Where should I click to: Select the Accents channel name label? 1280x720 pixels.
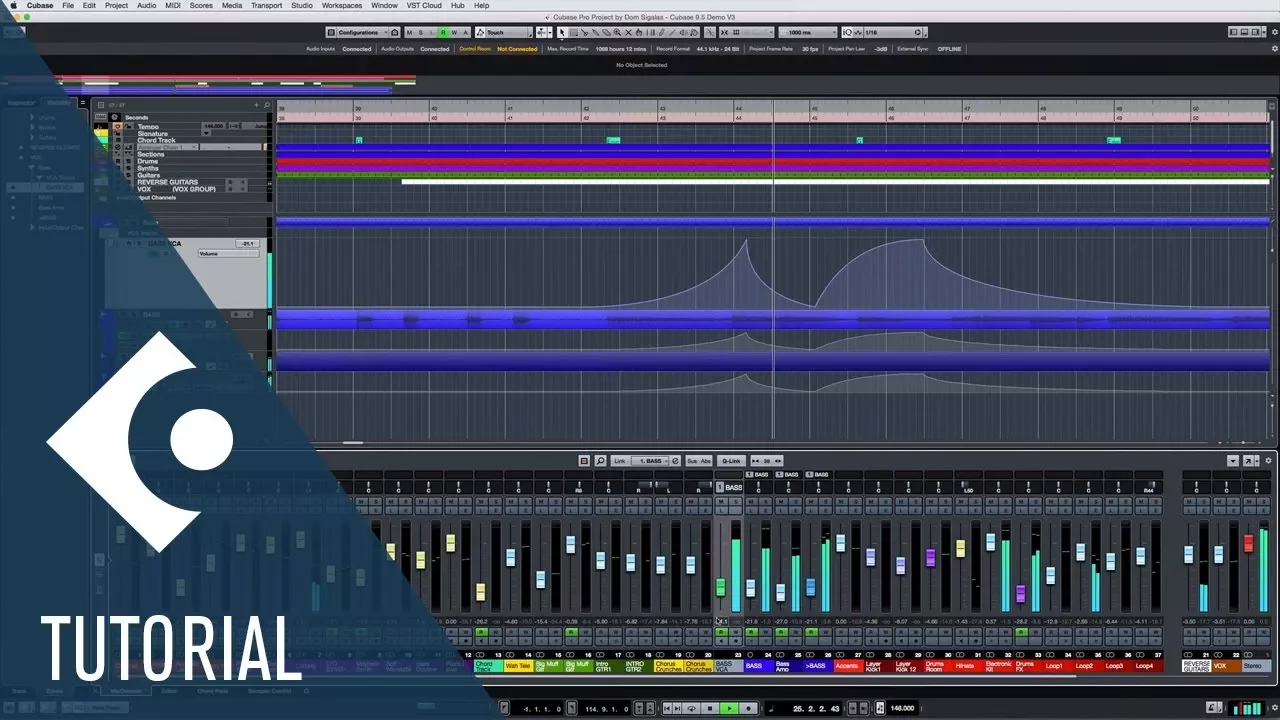click(848, 665)
